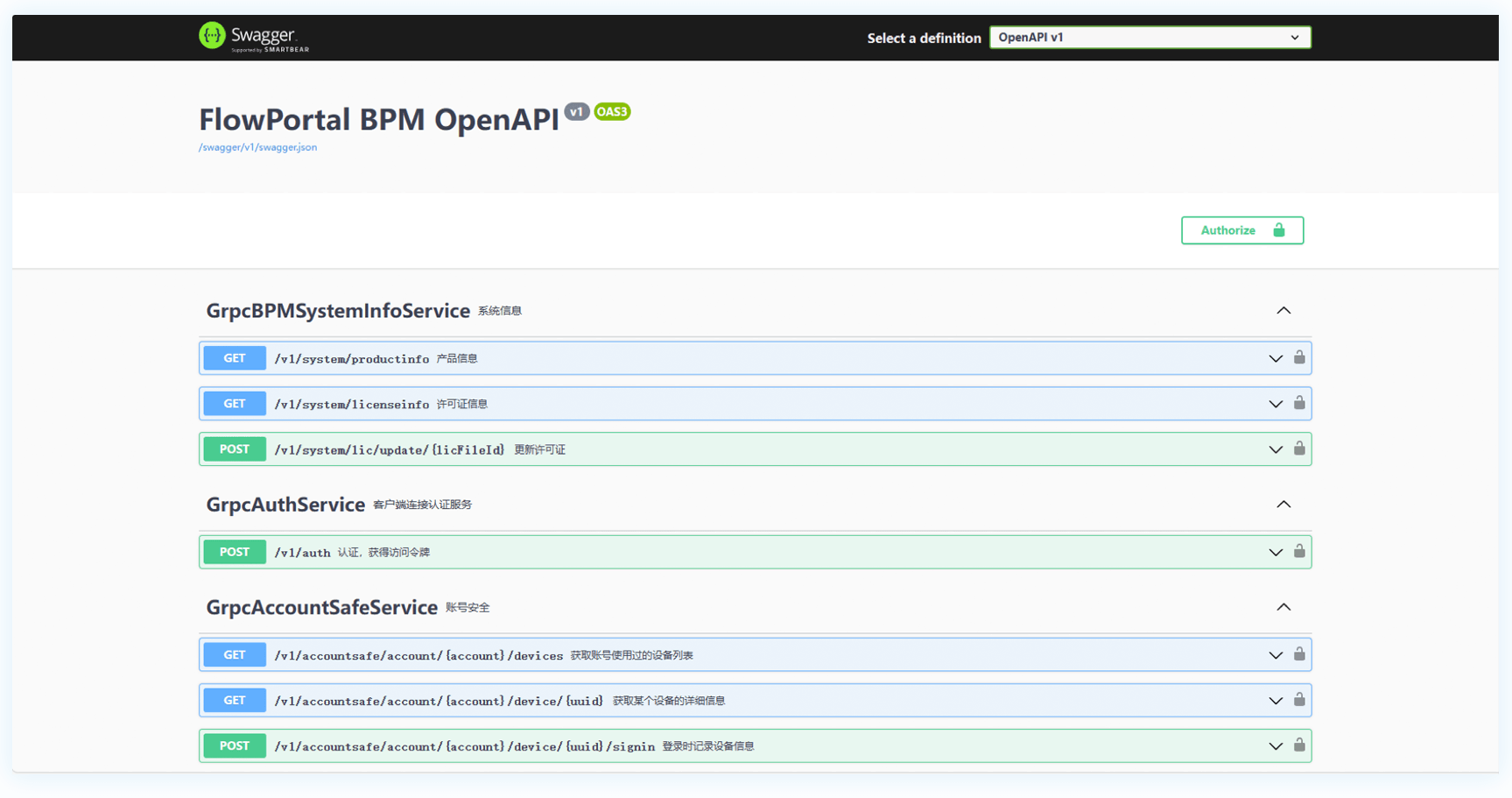
Task: Click the path text /v1/system/productinfo
Action: 352,359
